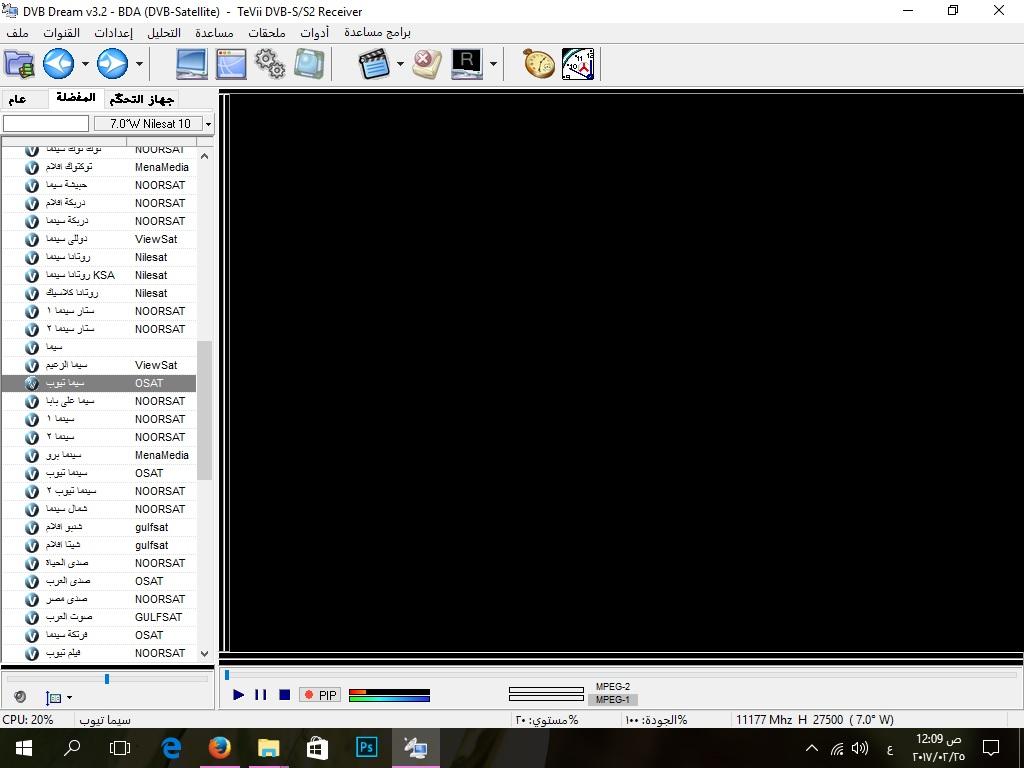Open the Microsoft Store taskbar icon
1024x768 pixels.
[x=317, y=748]
